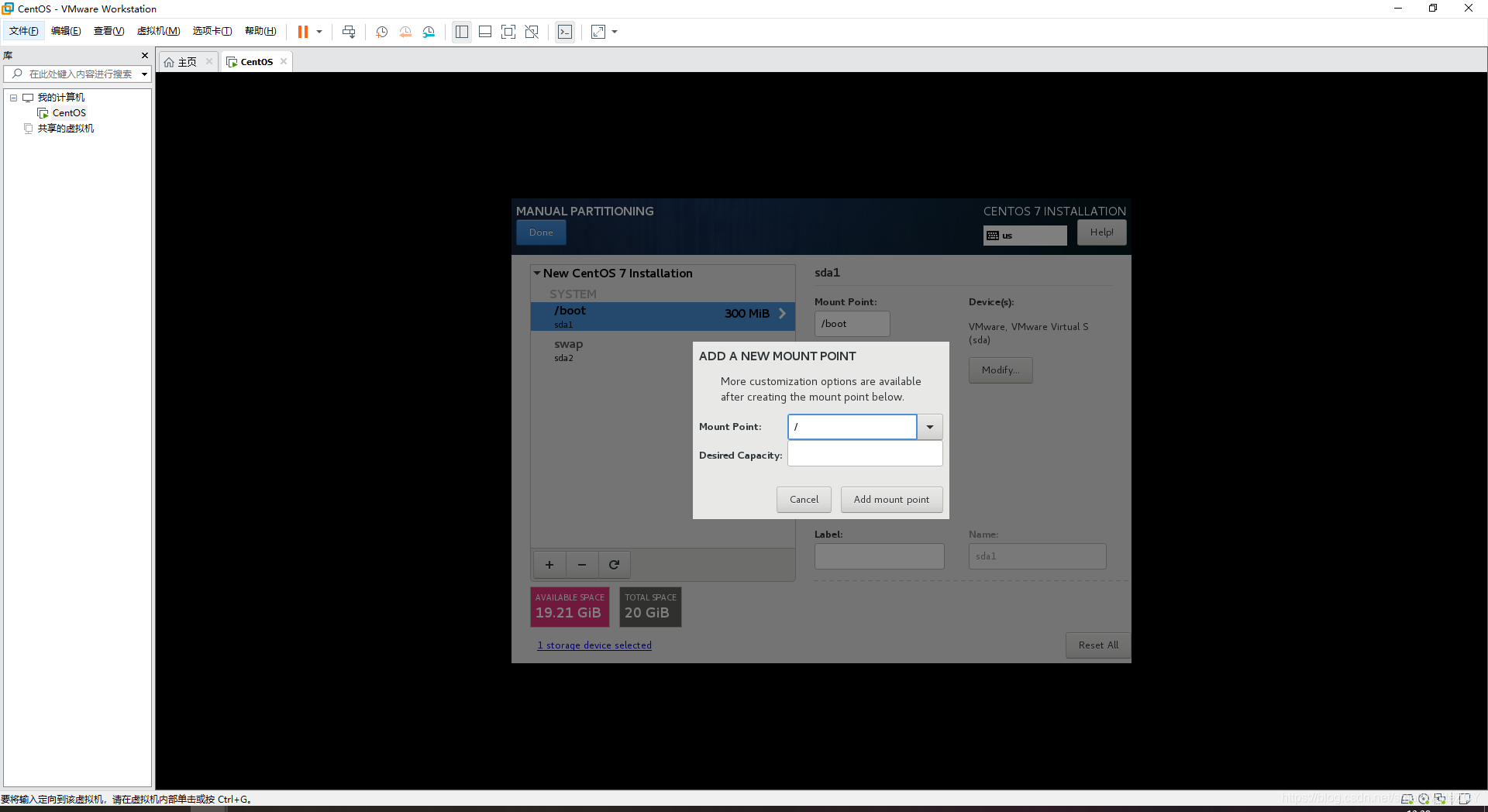Viewport: 1488px width, 812px height.
Task: Click the Available Space 19.21 GiB box
Action: click(x=570, y=607)
